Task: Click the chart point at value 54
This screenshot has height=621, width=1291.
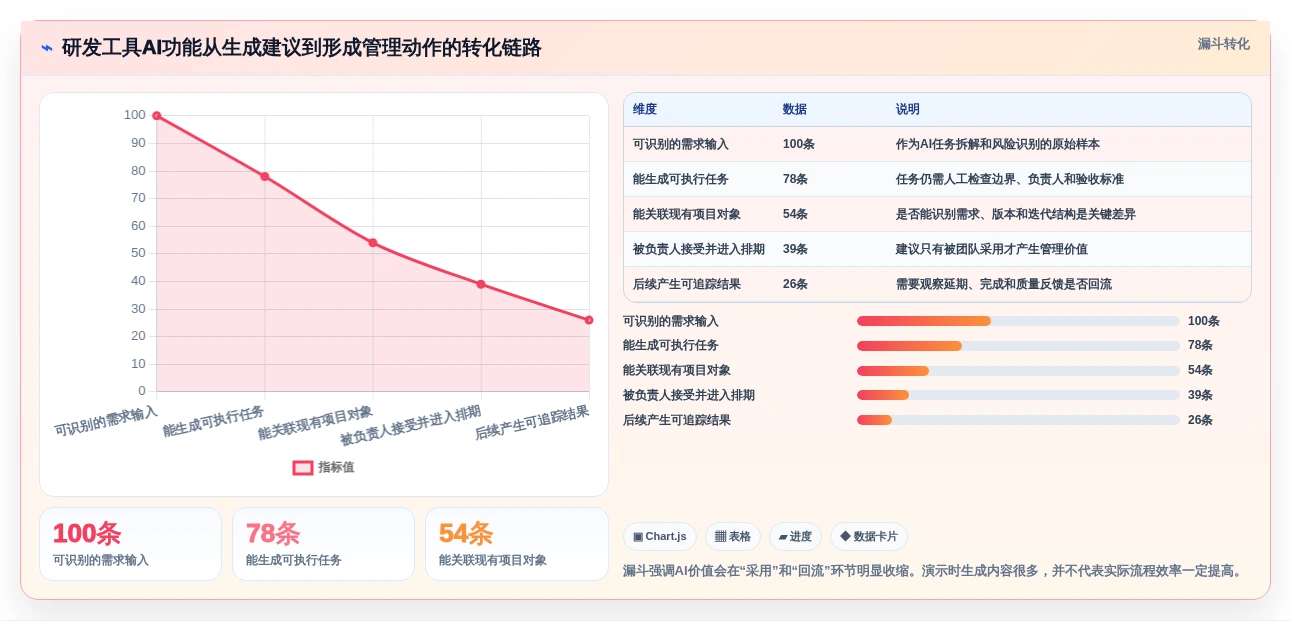Action: point(373,243)
